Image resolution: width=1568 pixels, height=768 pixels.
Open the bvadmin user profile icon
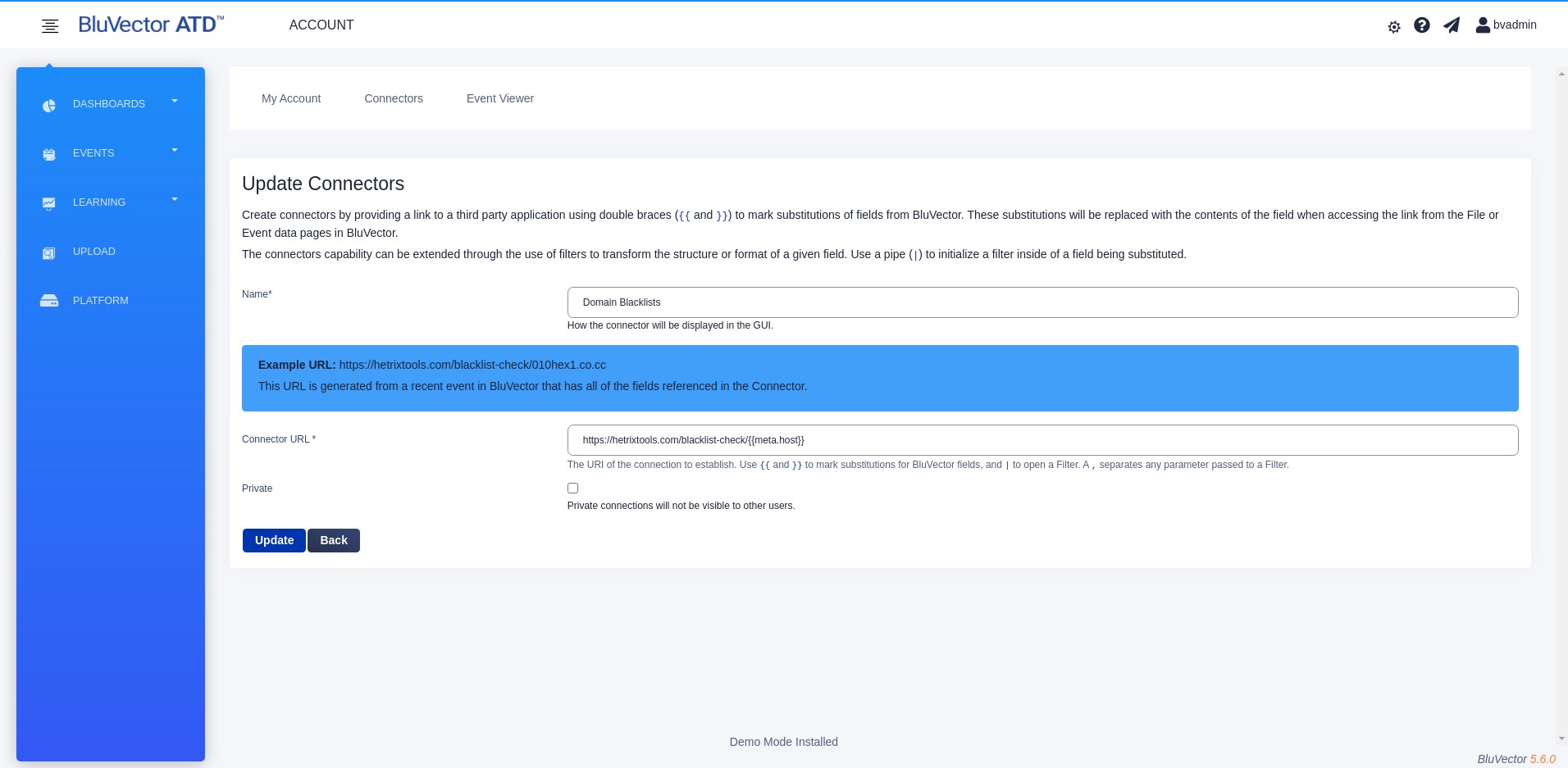coord(1483,25)
